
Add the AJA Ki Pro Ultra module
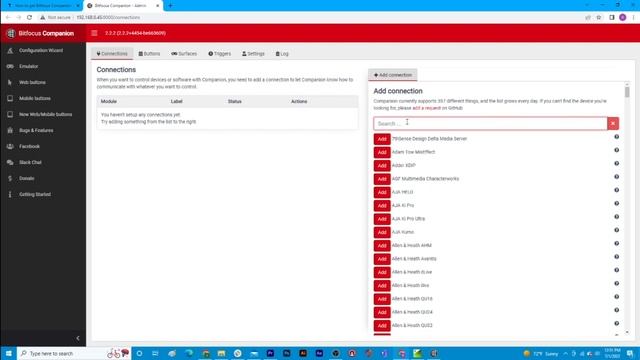[x=382, y=219]
